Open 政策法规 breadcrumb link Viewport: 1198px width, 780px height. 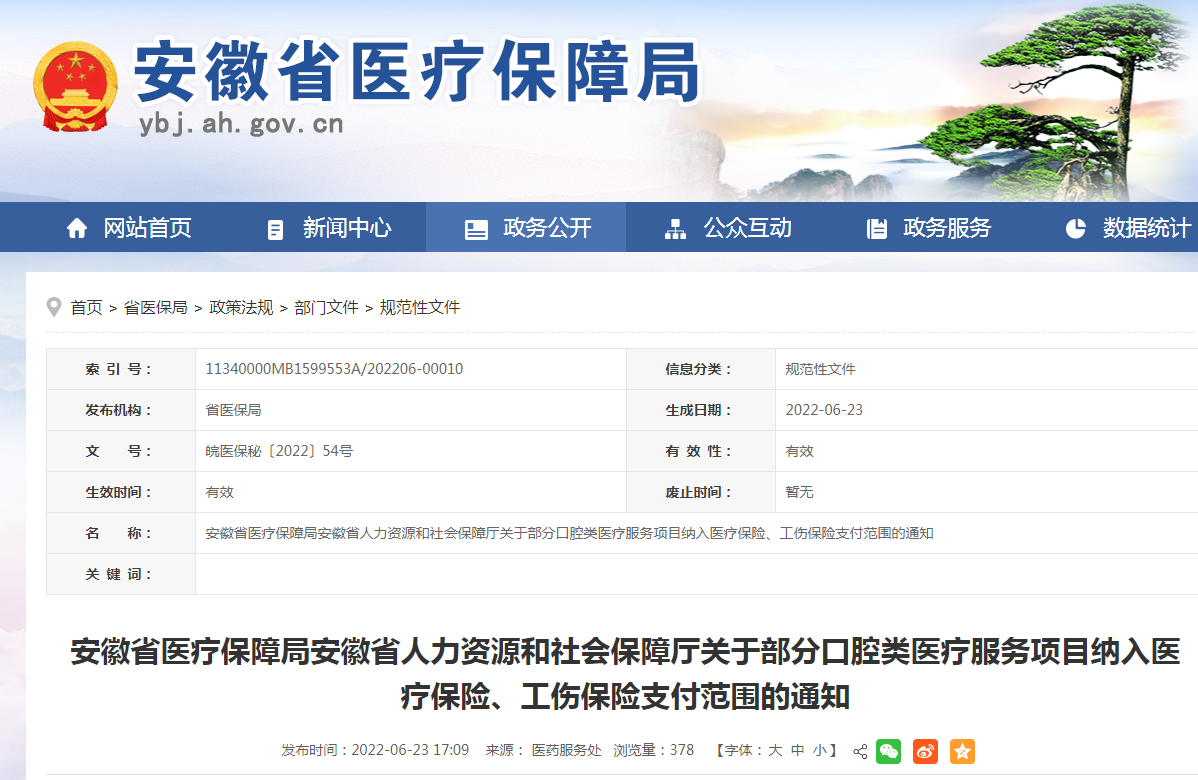241,307
